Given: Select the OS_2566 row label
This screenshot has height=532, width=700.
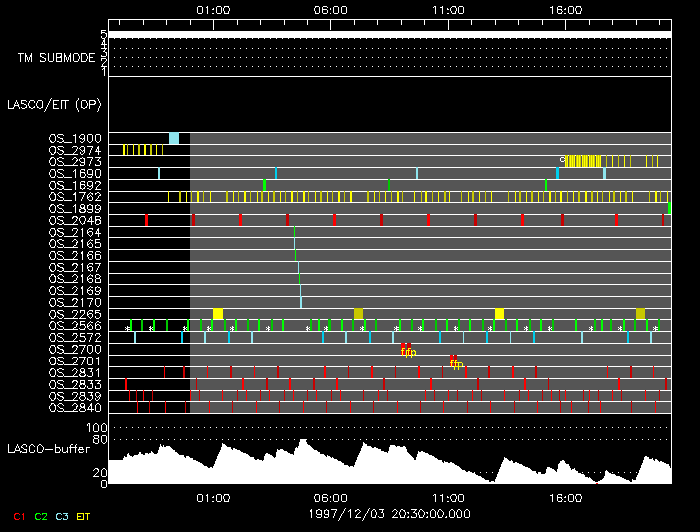Looking at the screenshot, I should tap(75, 326).
